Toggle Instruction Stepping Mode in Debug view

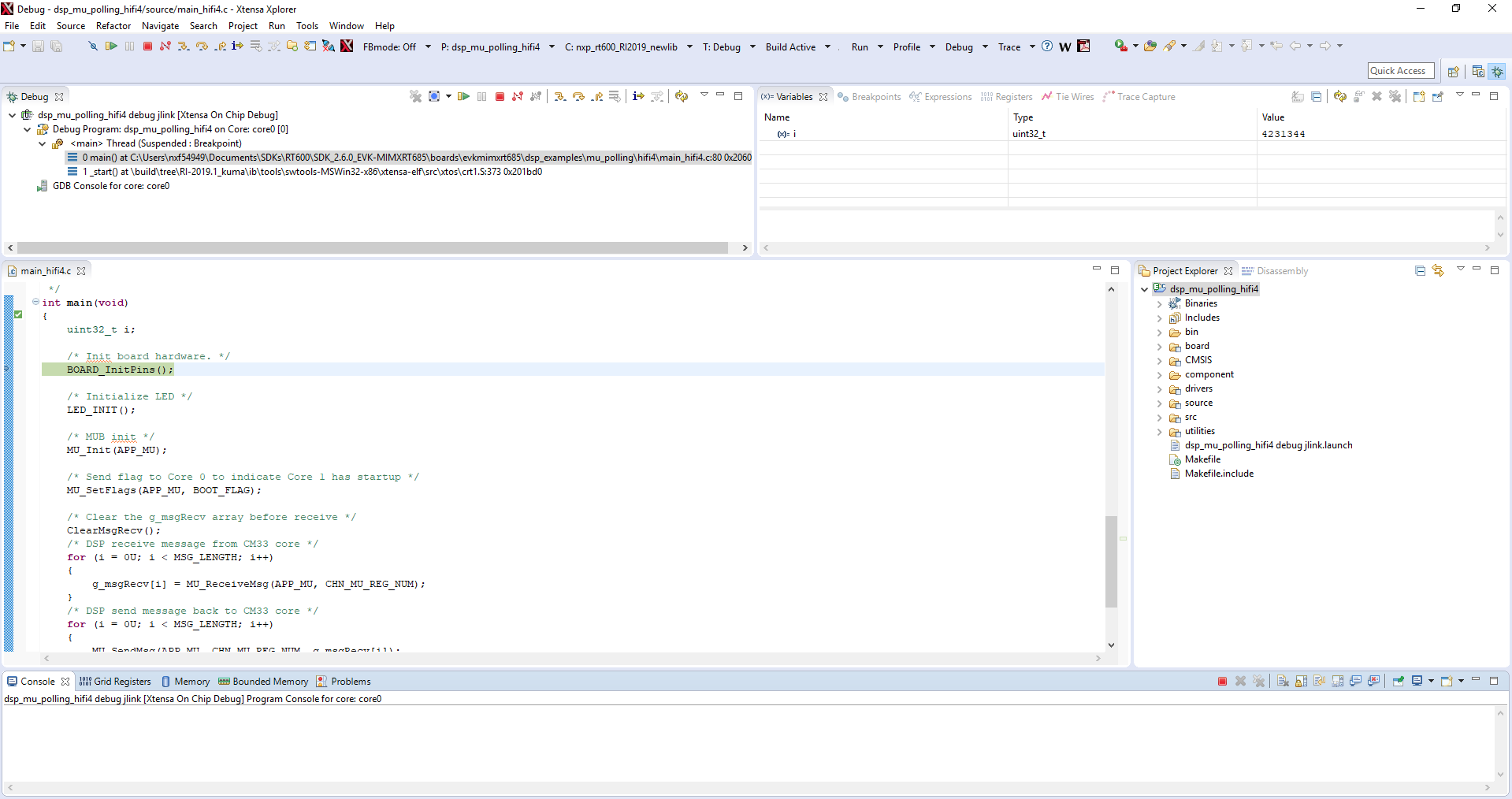coord(638,96)
